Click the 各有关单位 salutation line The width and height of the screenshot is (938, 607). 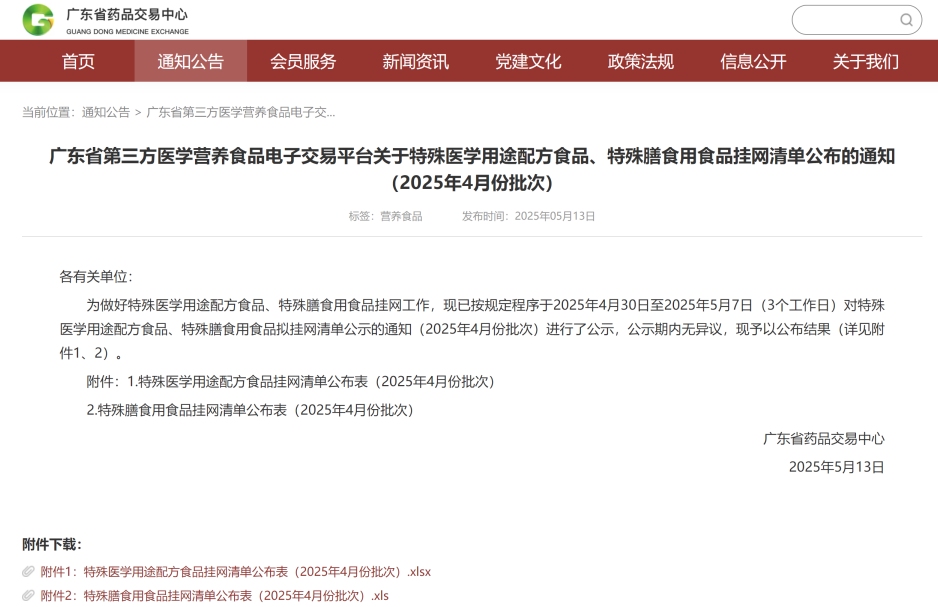(96, 276)
